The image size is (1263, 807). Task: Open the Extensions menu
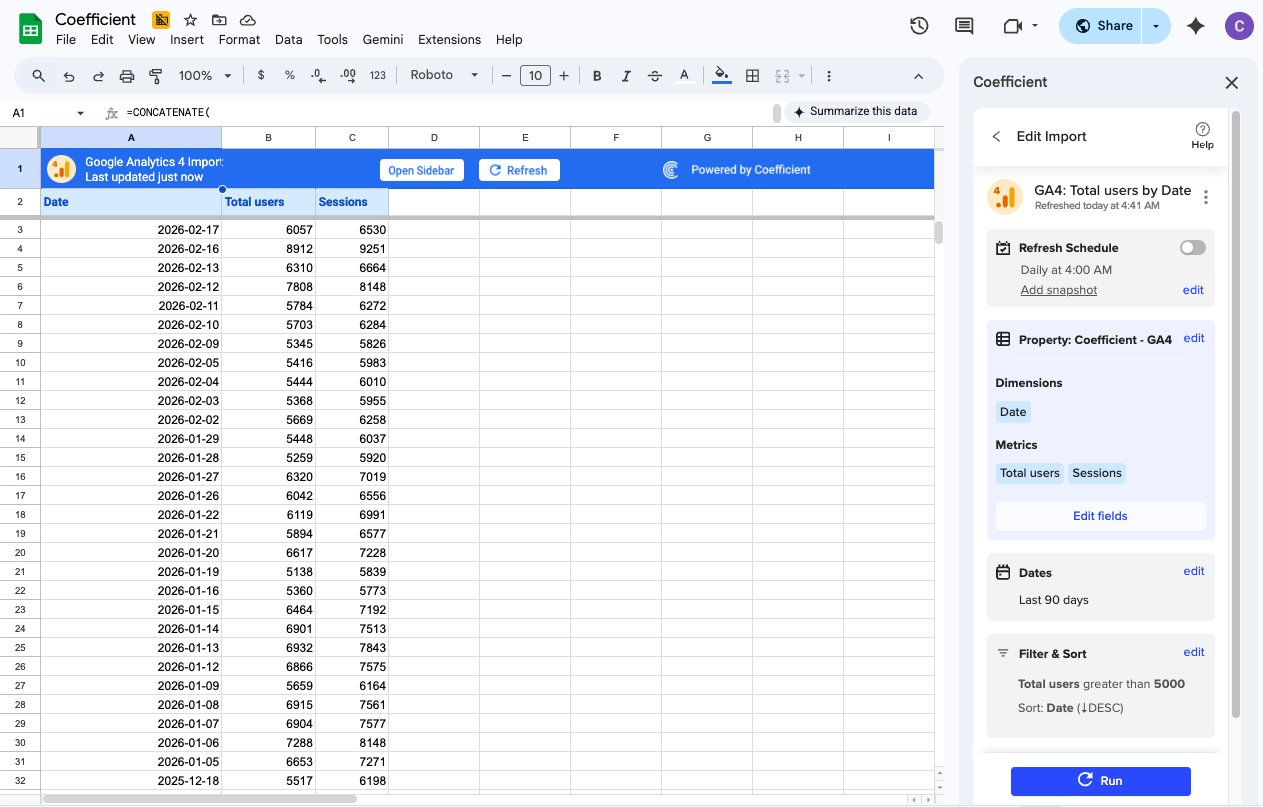(x=449, y=40)
